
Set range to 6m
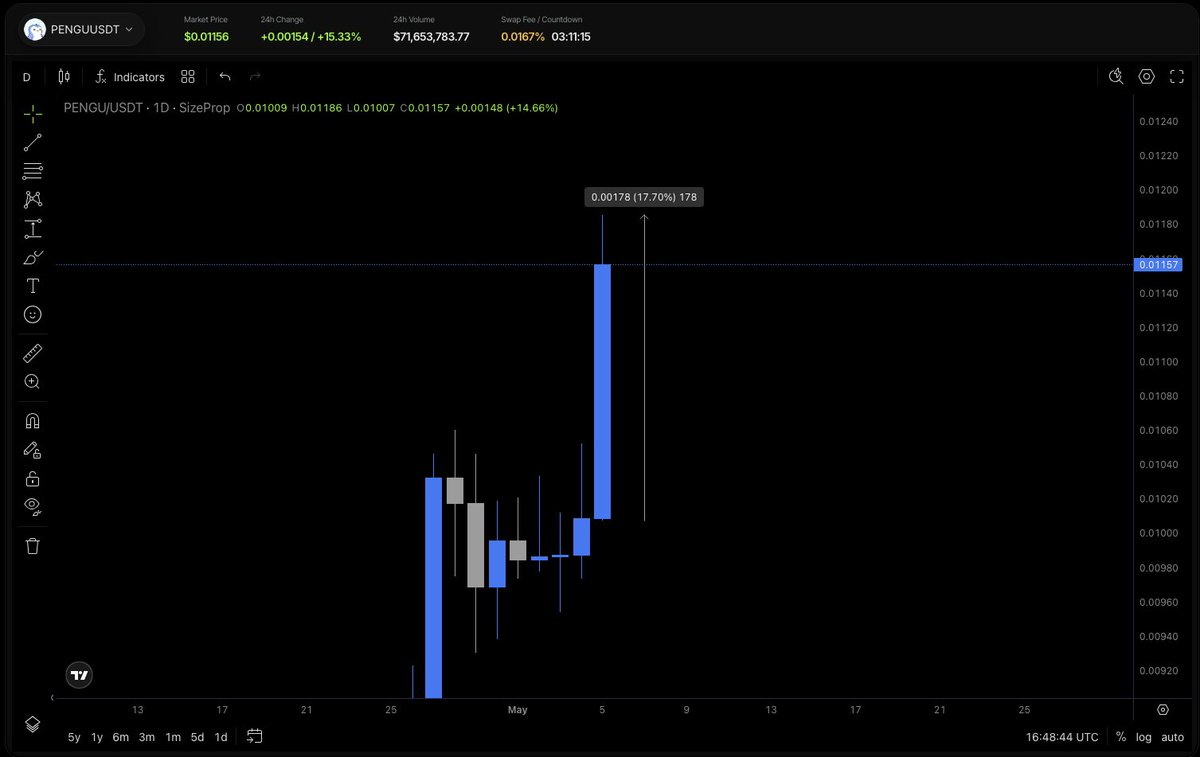point(121,737)
